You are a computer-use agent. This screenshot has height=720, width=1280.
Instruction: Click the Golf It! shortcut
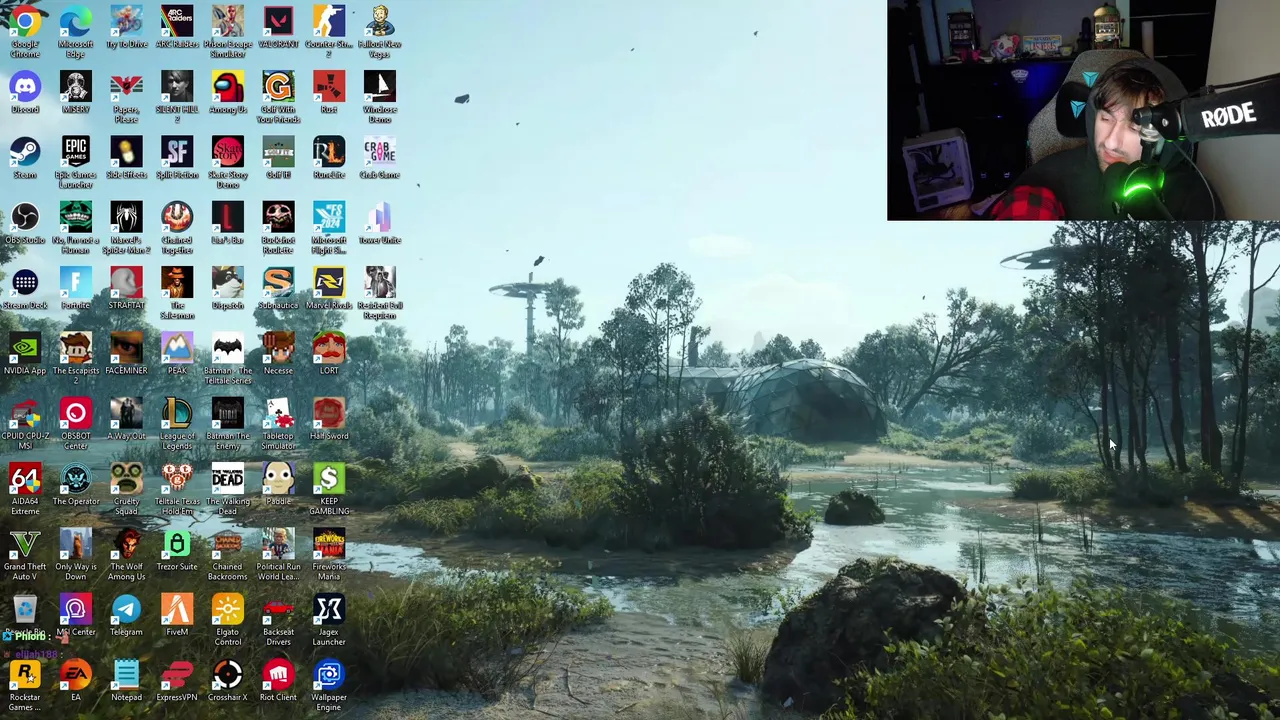[x=278, y=158]
